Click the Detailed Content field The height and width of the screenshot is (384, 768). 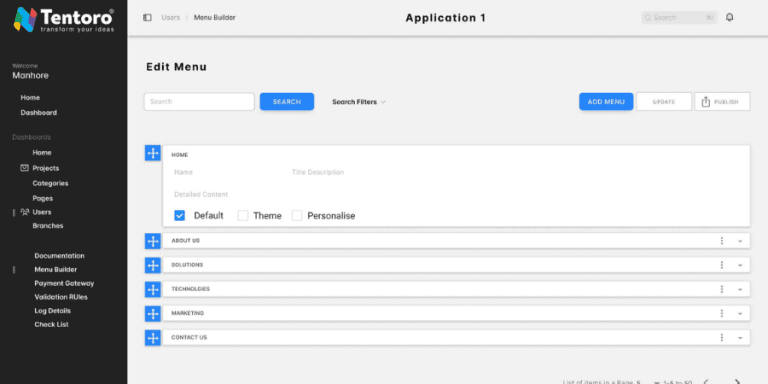point(201,194)
